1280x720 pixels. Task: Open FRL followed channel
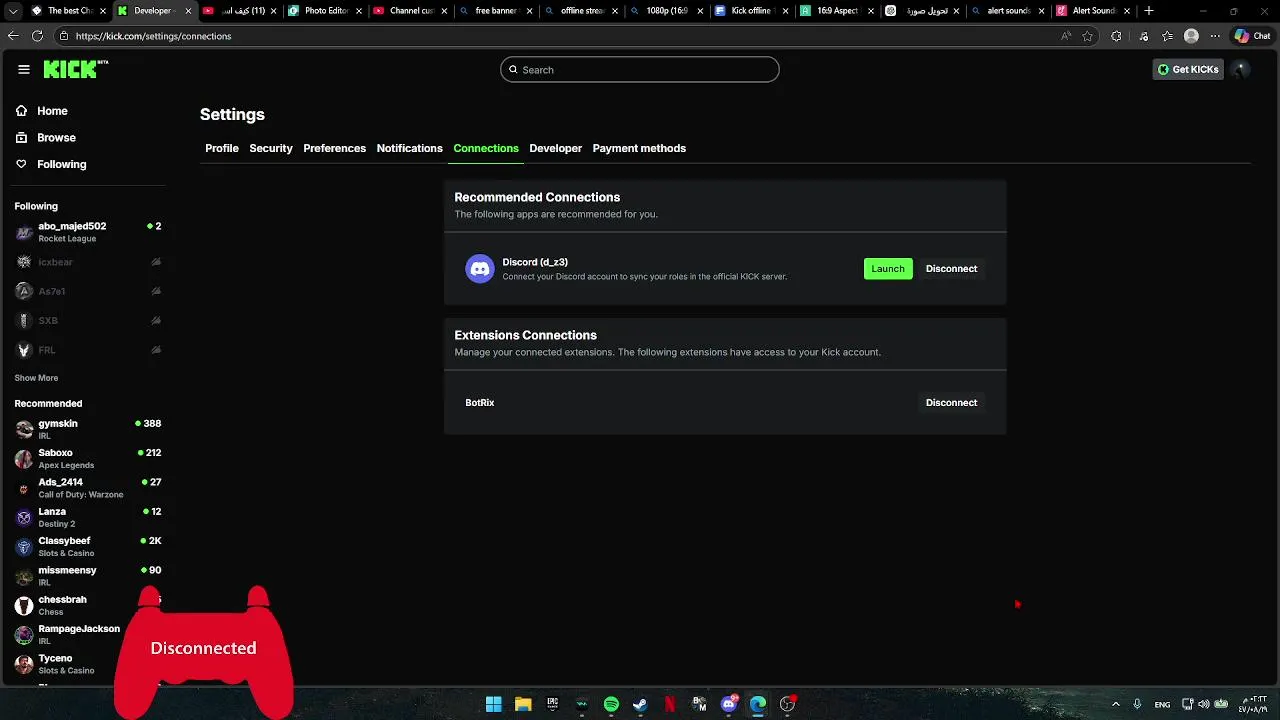(x=88, y=350)
